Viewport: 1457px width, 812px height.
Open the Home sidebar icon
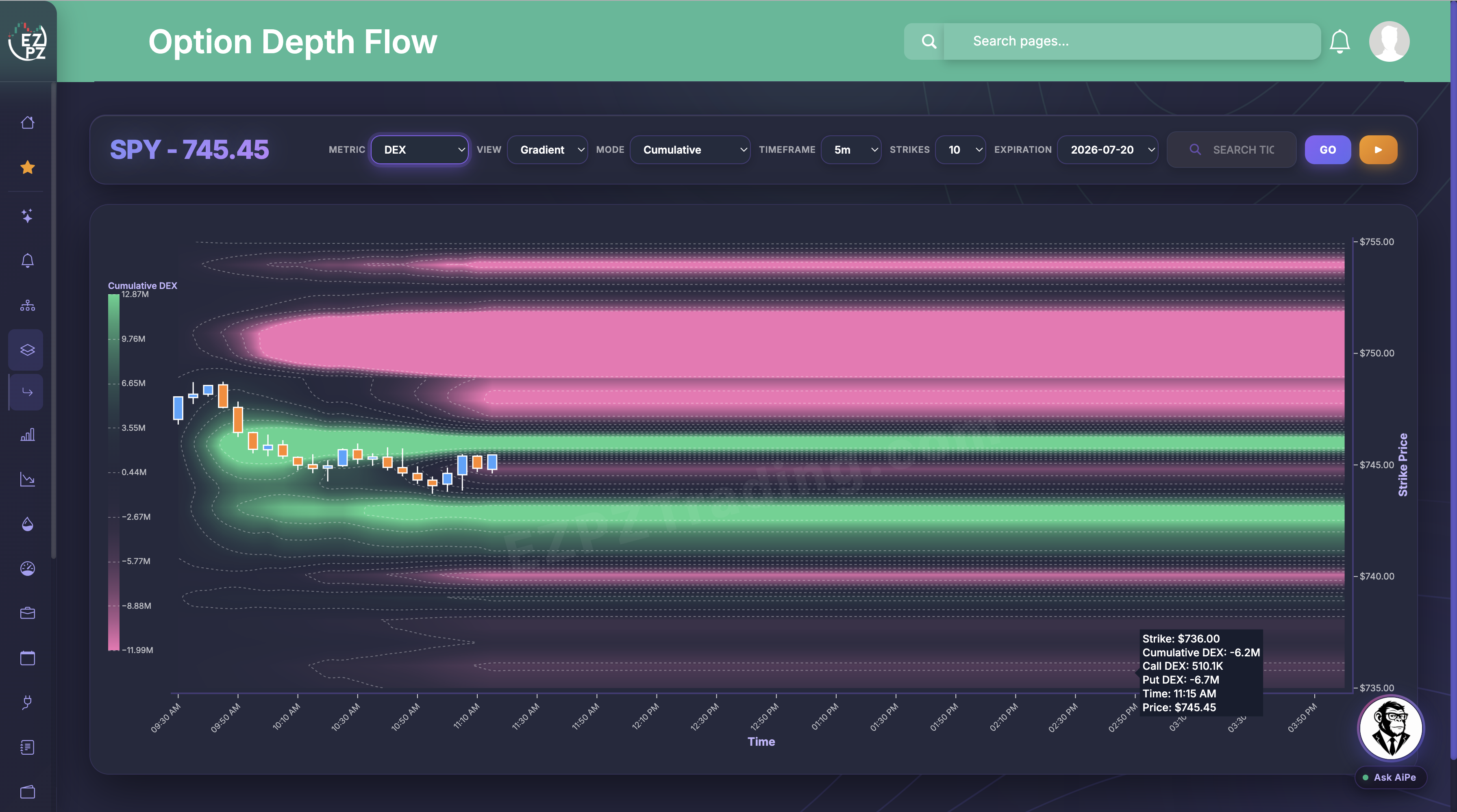tap(27, 123)
